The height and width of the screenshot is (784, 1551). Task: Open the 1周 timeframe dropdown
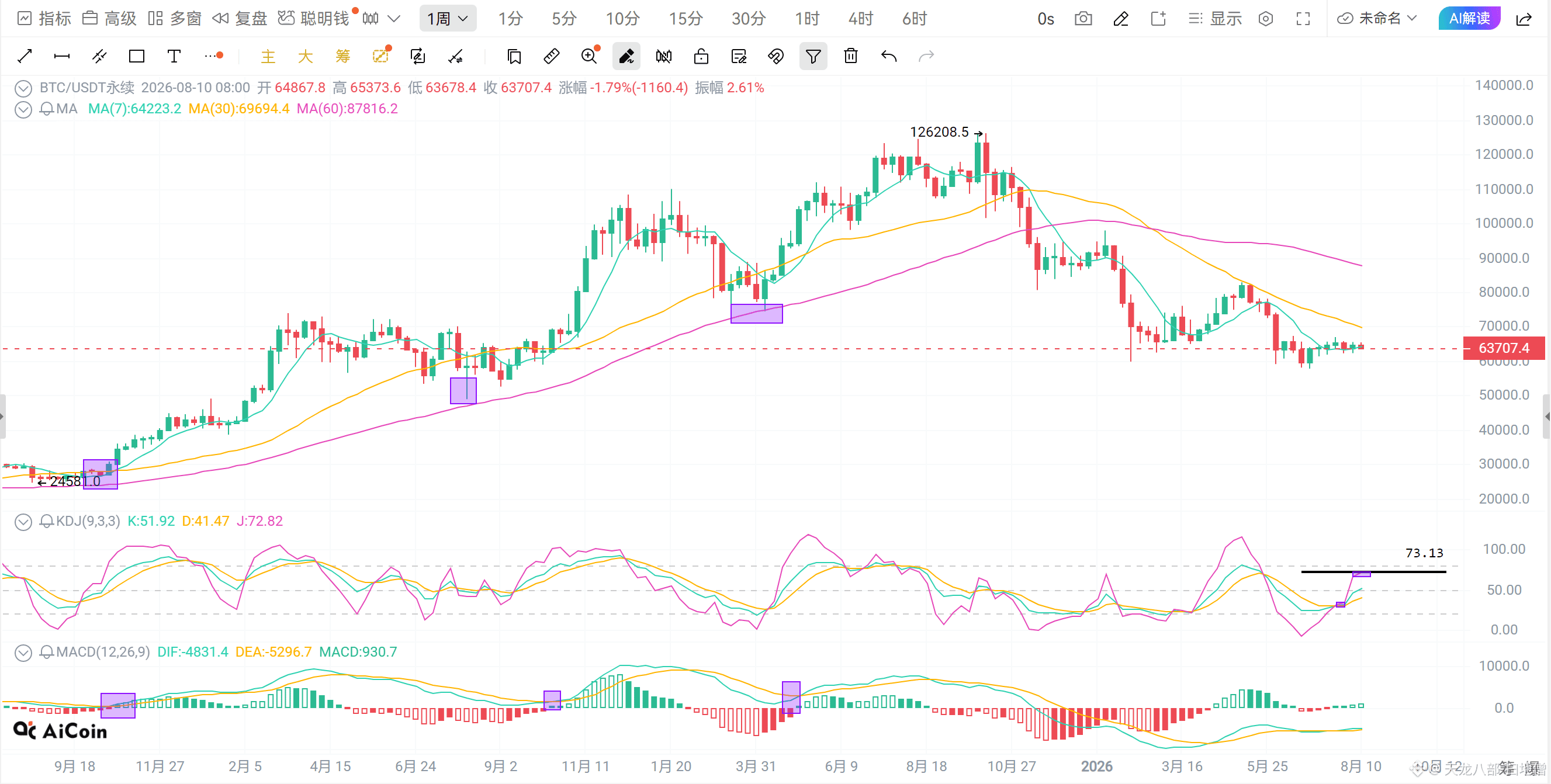pyautogui.click(x=447, y=19)
